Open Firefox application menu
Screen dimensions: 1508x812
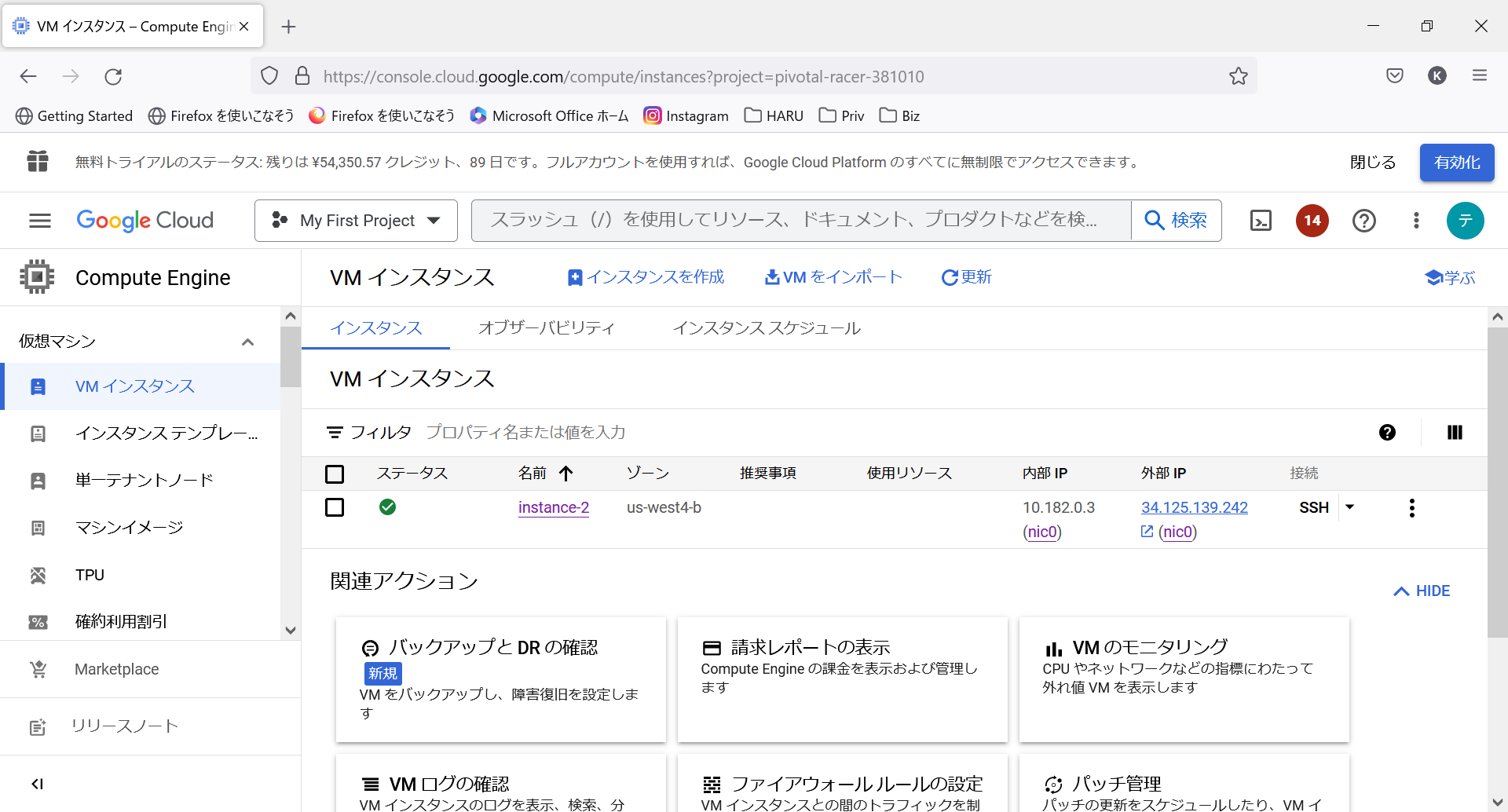[1480, 75]
